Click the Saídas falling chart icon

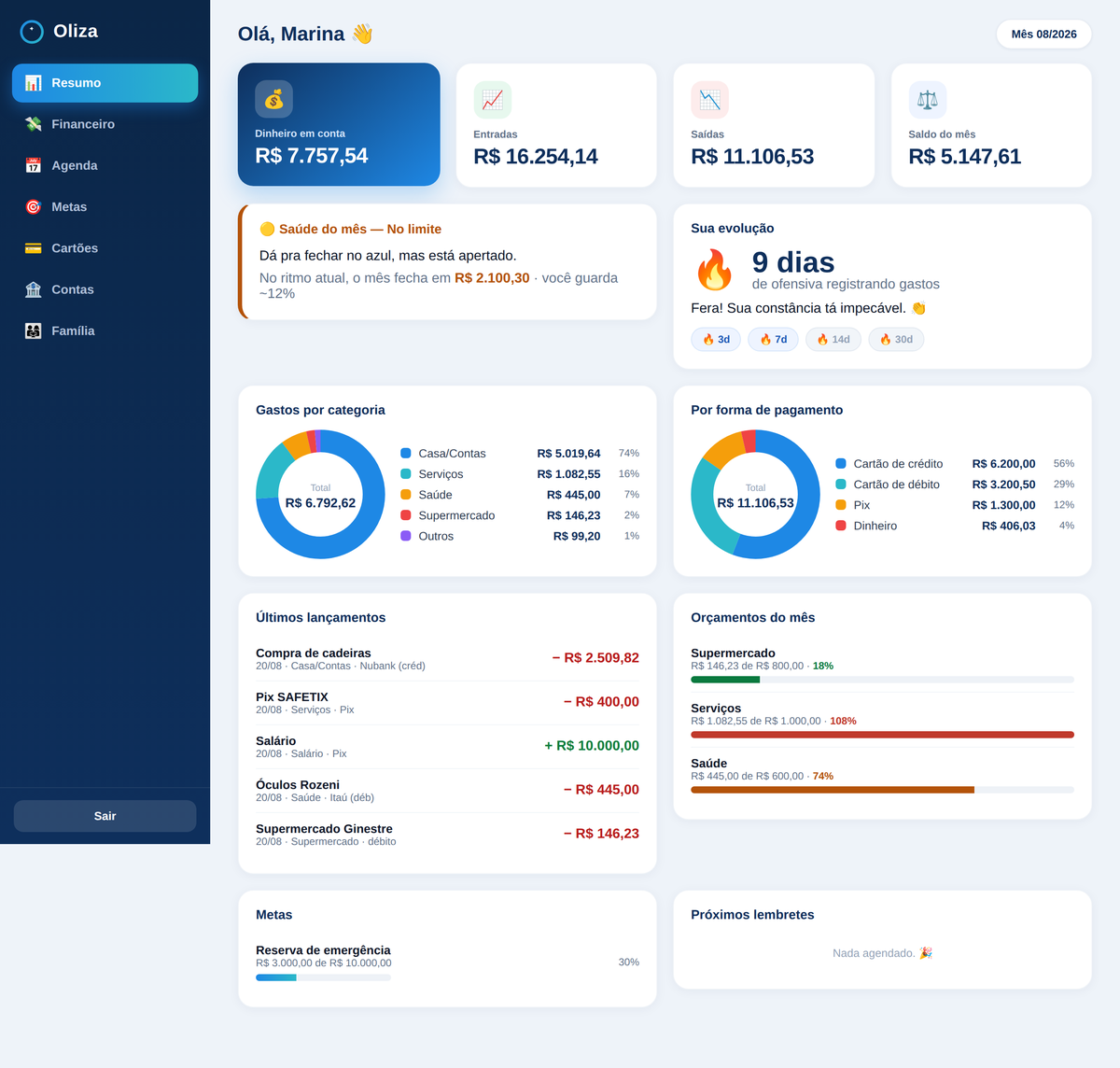[710, 100]
